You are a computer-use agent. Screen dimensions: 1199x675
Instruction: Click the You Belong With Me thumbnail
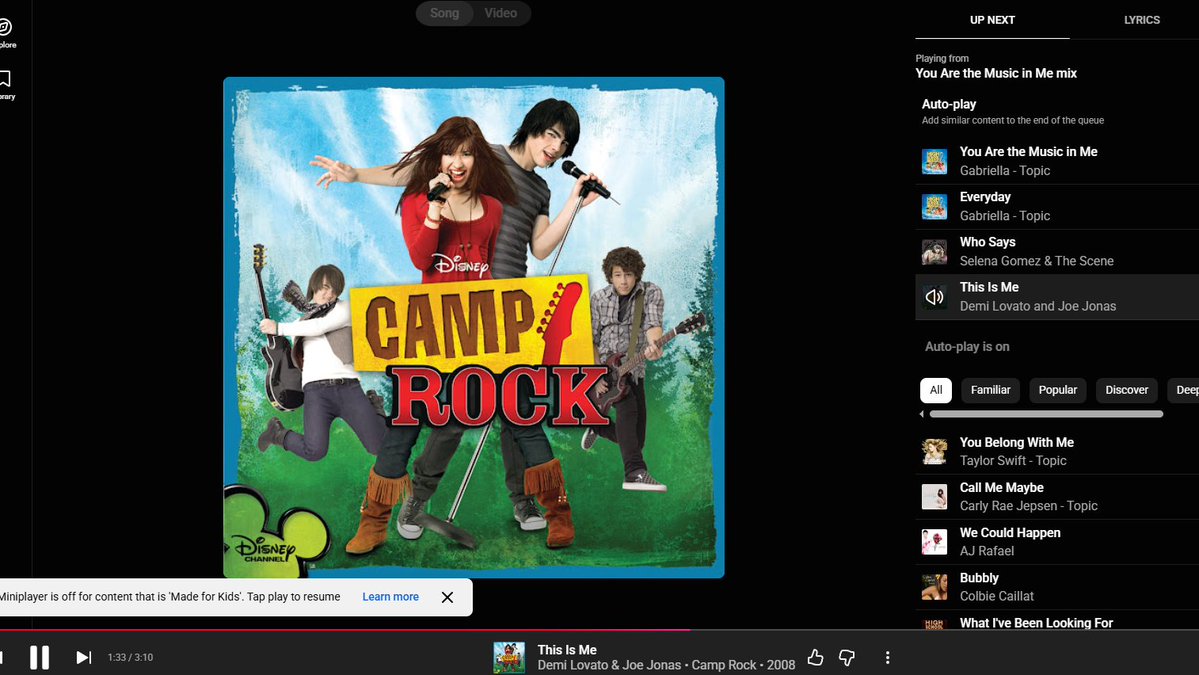pyautogui.click(x=934, y=452)
